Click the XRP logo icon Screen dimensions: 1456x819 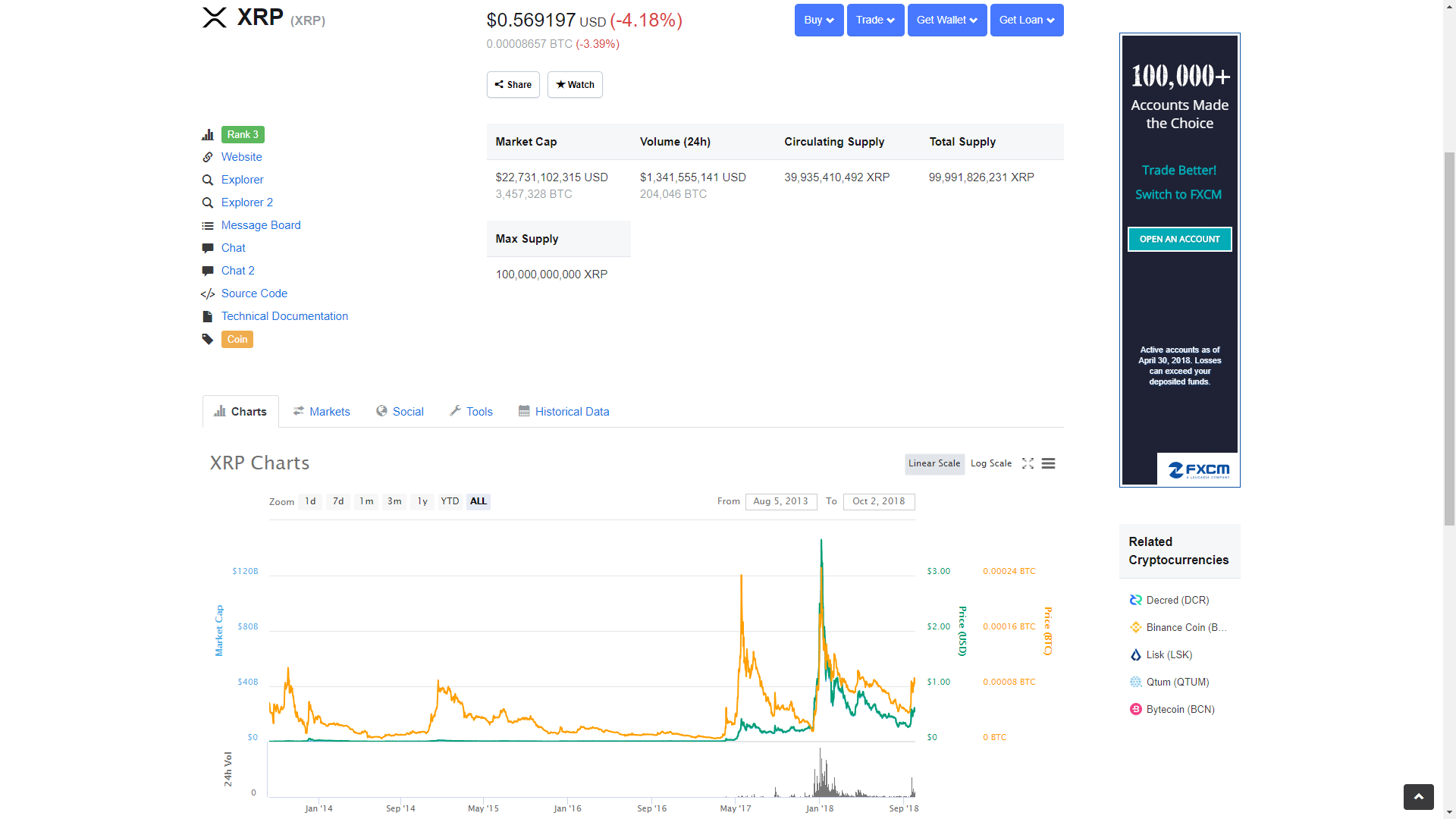215,17
